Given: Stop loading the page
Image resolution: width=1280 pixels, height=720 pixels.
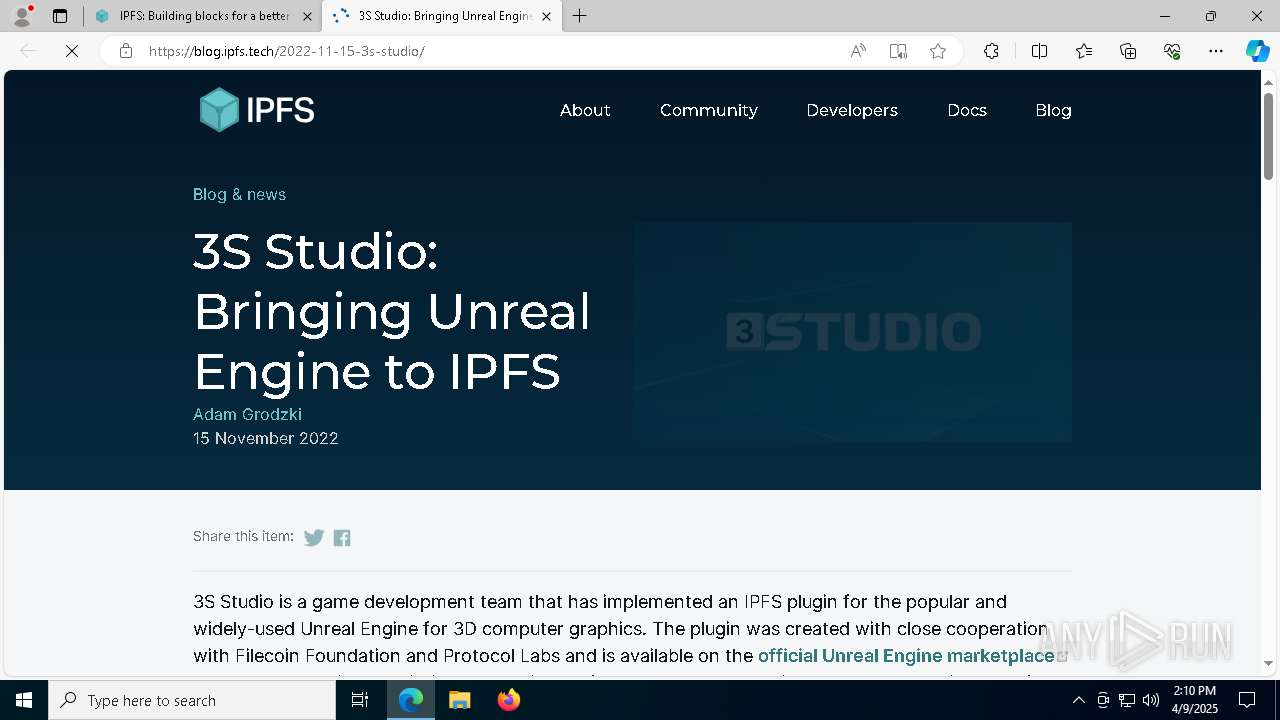Looking at the screenshot, I should click(72, 51).
